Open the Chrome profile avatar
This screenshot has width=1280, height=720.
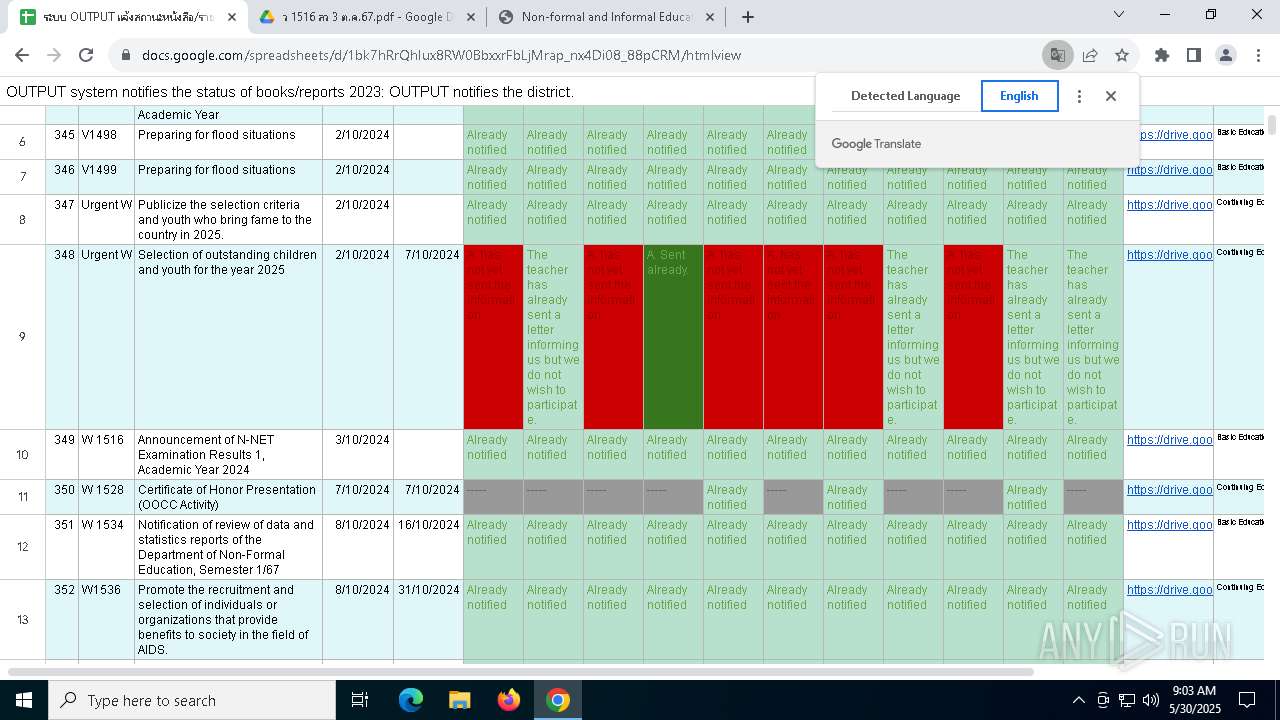click(1226, 55)
